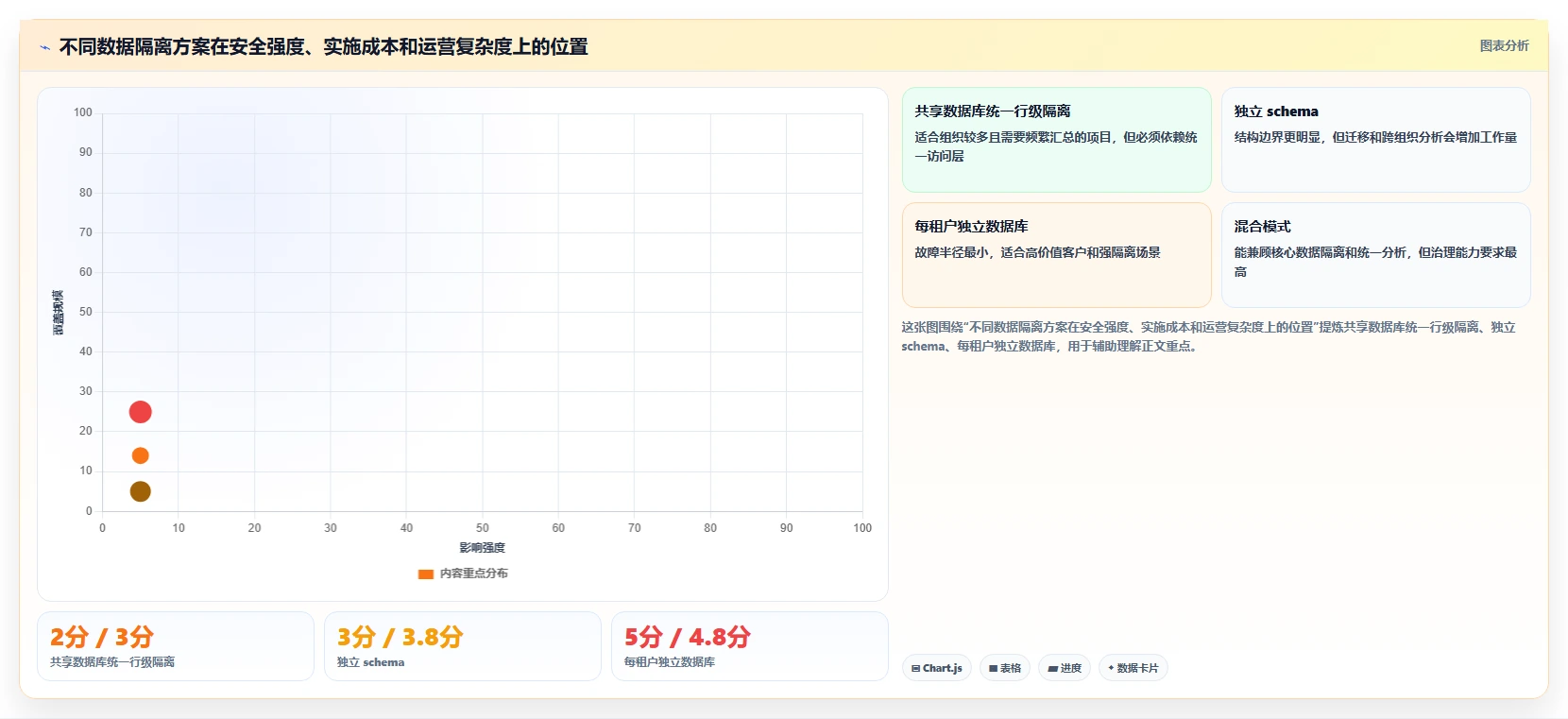Viewport: 1568px width, 719px height.
Task: Click the Chart.js tag icon
Action: [x=915, y=668]
